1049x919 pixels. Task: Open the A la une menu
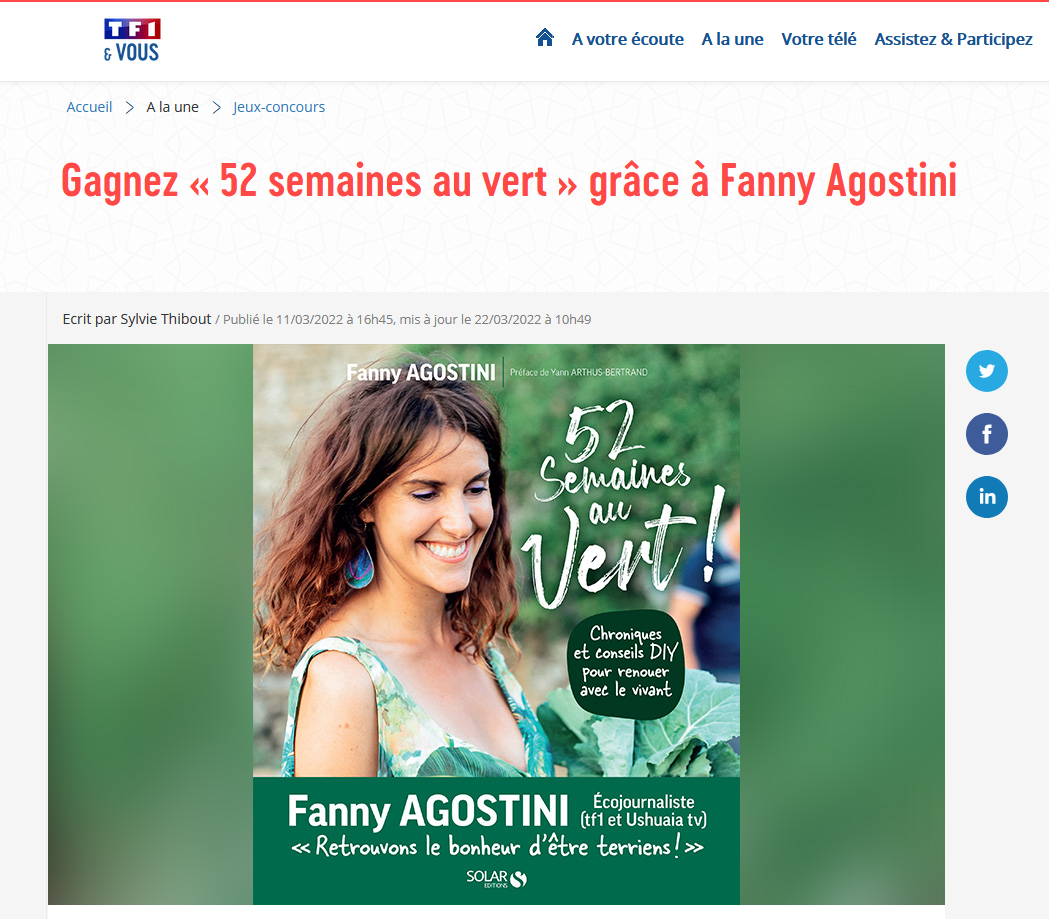pyautogui.click(x=732, y=39)
